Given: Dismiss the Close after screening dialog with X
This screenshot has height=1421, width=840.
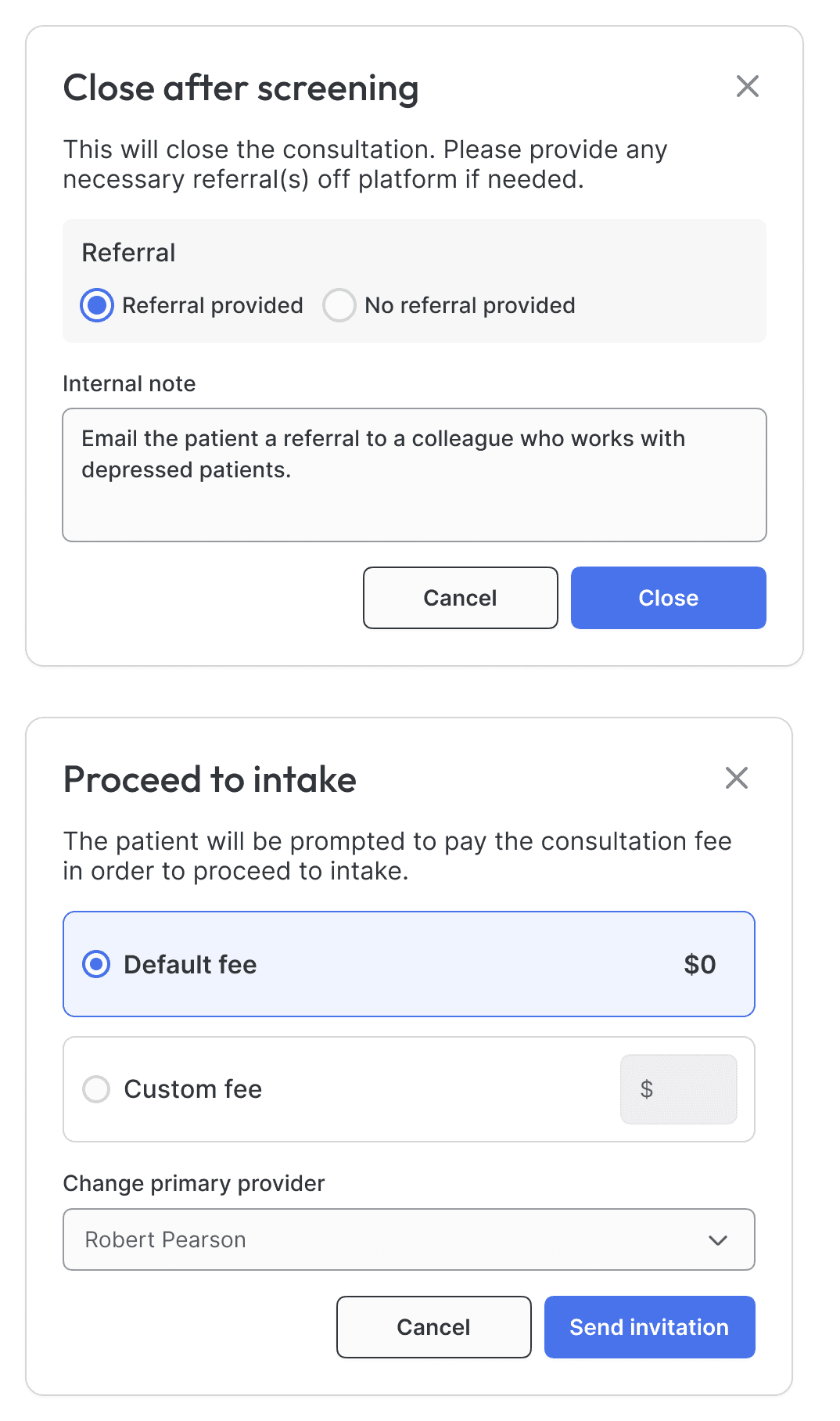Looking at the screenshot, I should point(748,86).
